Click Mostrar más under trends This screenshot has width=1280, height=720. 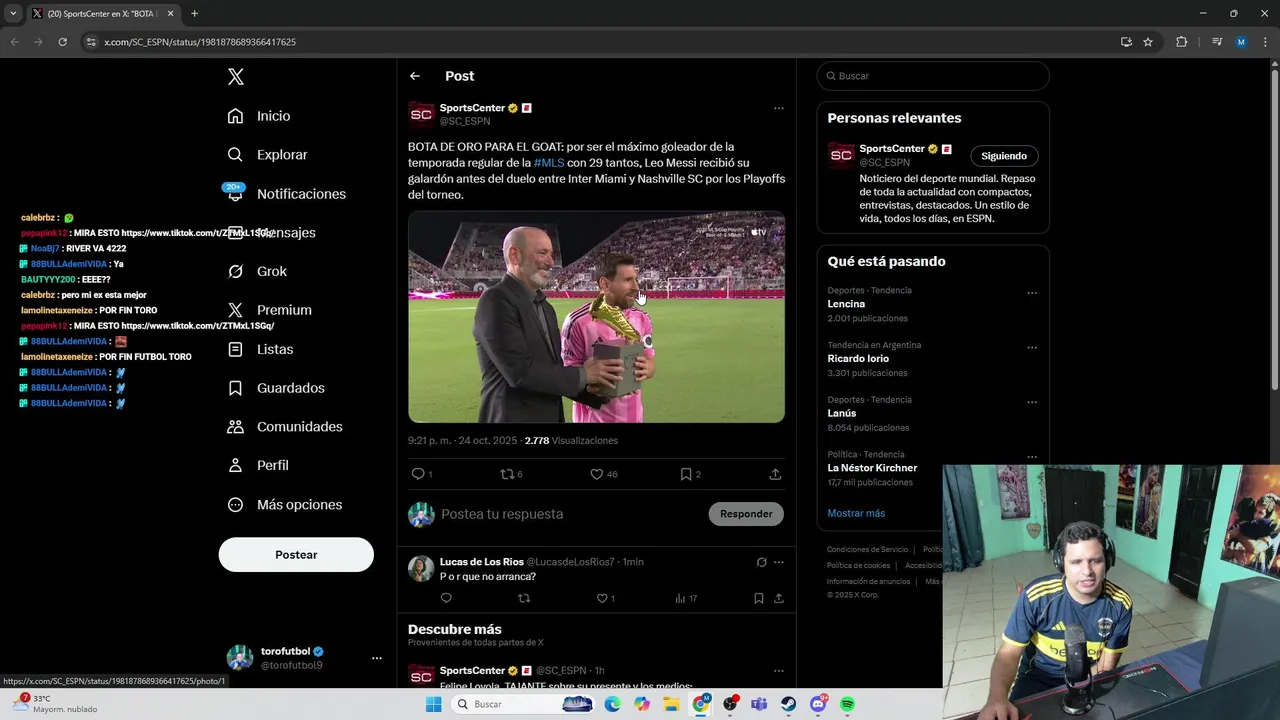coord(856,513)
